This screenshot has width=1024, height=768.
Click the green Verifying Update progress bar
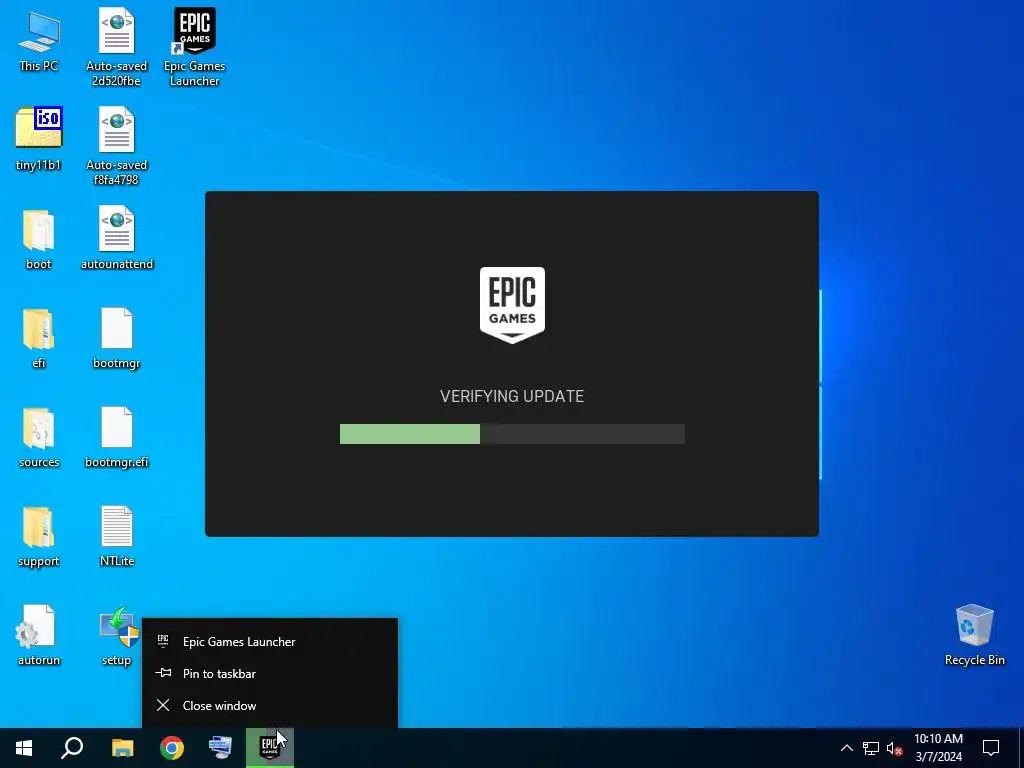point(512,434)
